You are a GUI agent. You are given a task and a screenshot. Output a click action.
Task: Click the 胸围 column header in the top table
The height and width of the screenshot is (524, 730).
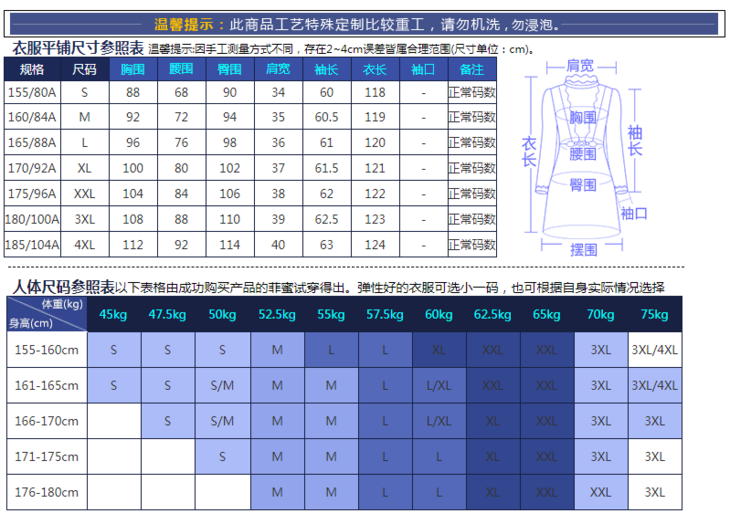133,70
